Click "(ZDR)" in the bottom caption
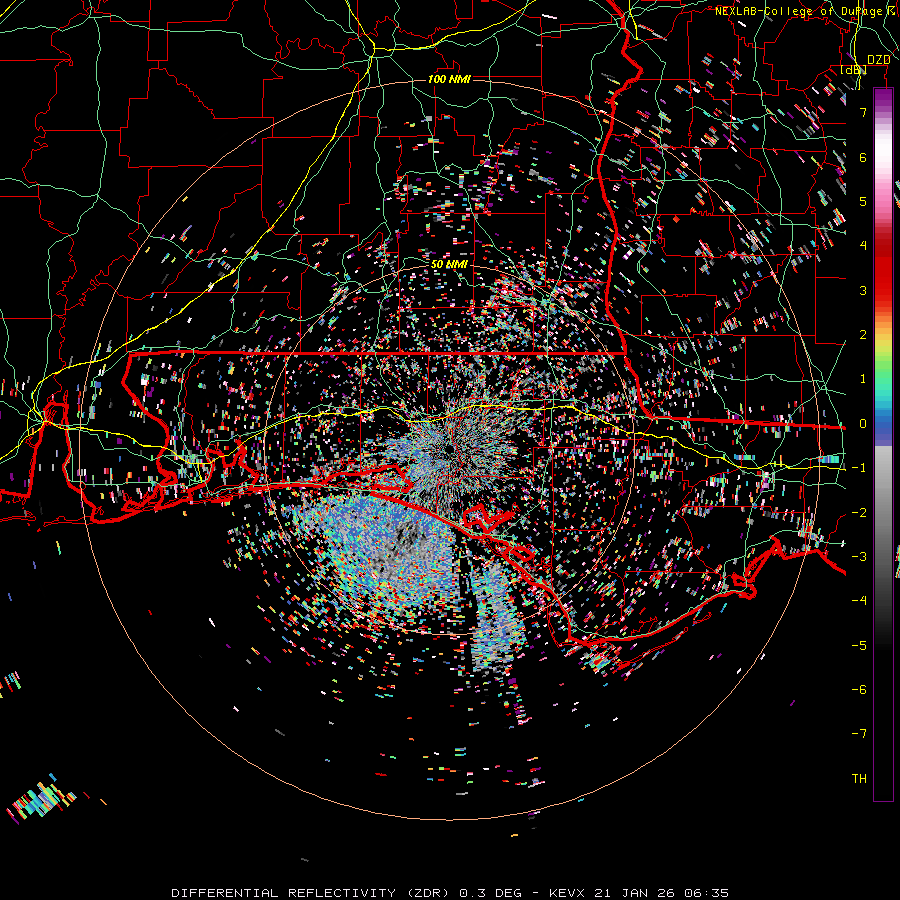The height and width of the screenshot is (900, 900). tap(429, 893)
